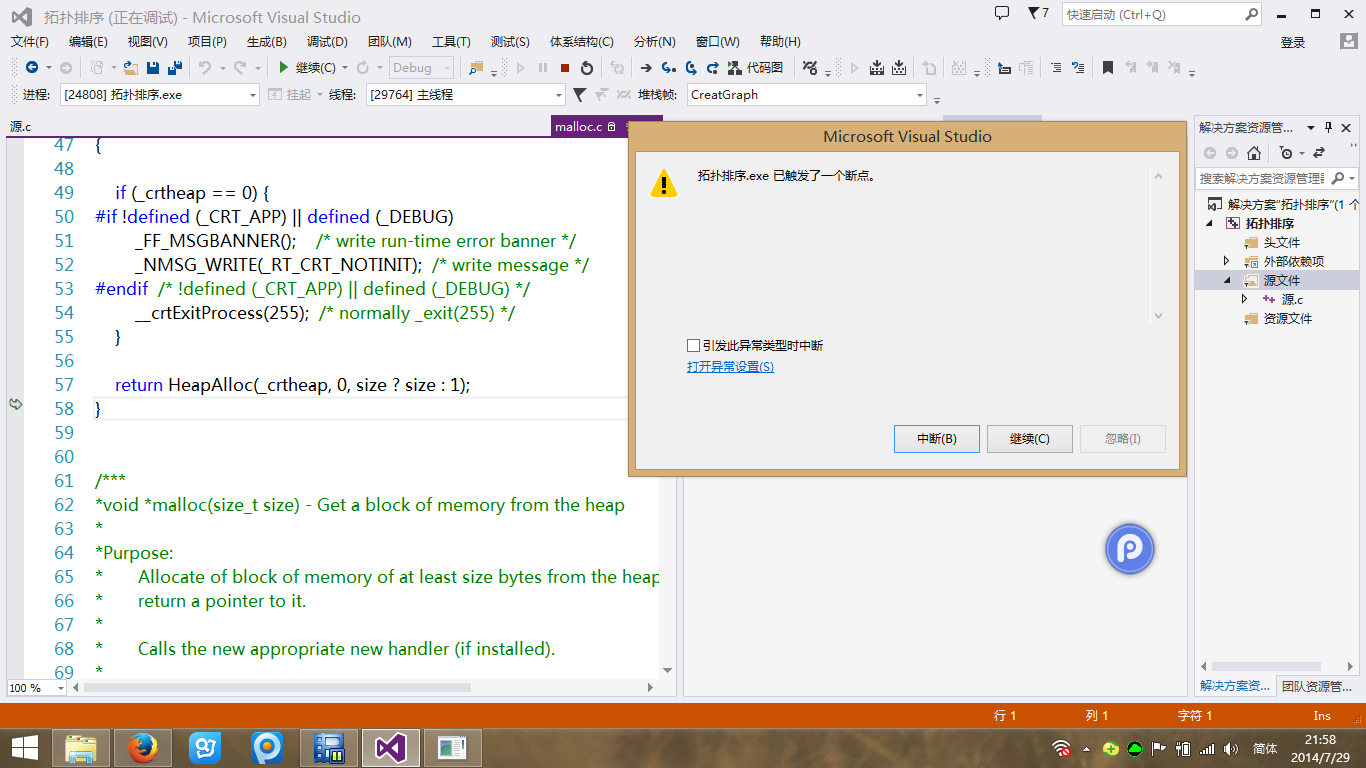Collapse the 拓扑排序 project node
The image size is (1366, 768).
click(x=1211, y=224)
